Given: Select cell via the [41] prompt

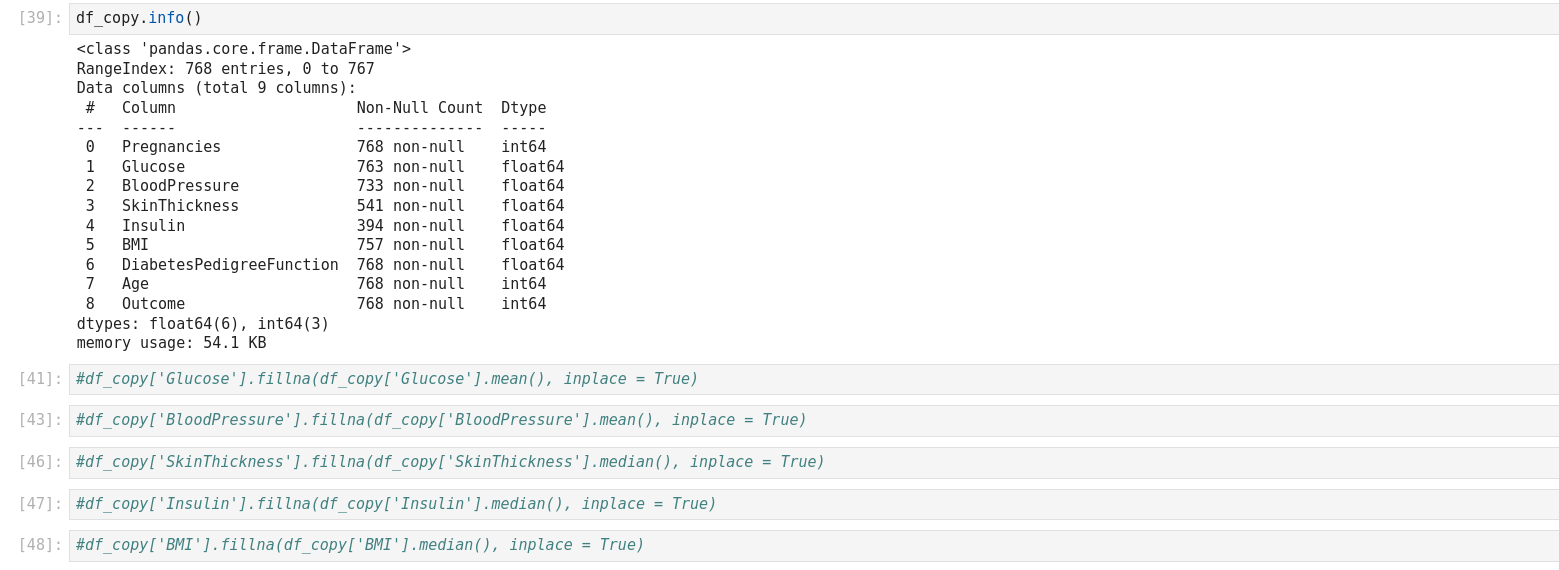Looking at the screenshot, I should click(x=40, y=379).
